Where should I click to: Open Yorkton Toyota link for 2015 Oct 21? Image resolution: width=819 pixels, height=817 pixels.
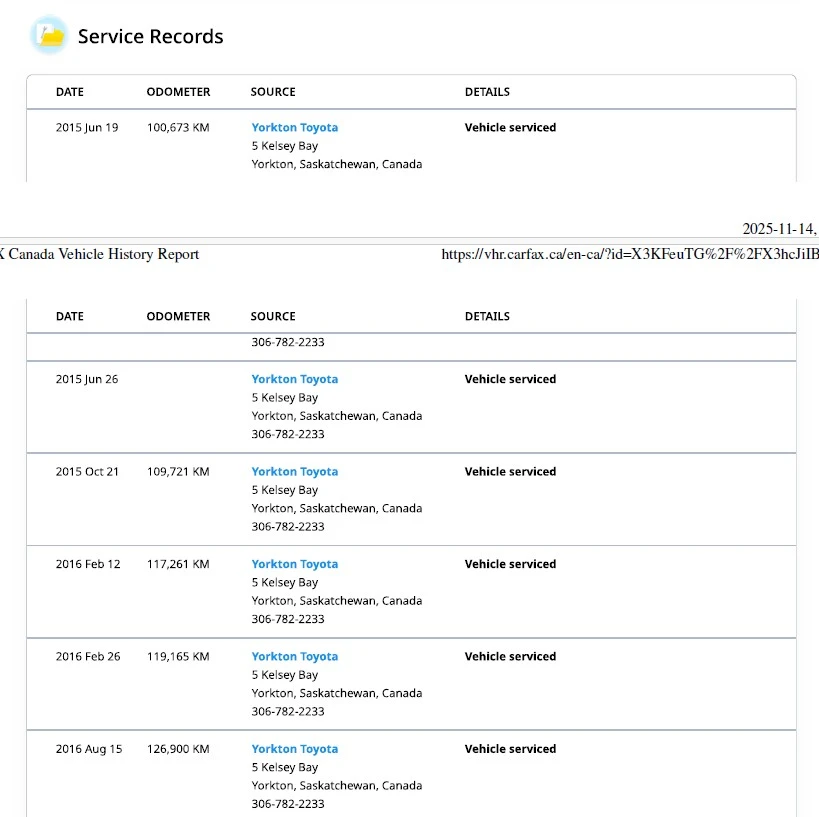pos(295,472)
